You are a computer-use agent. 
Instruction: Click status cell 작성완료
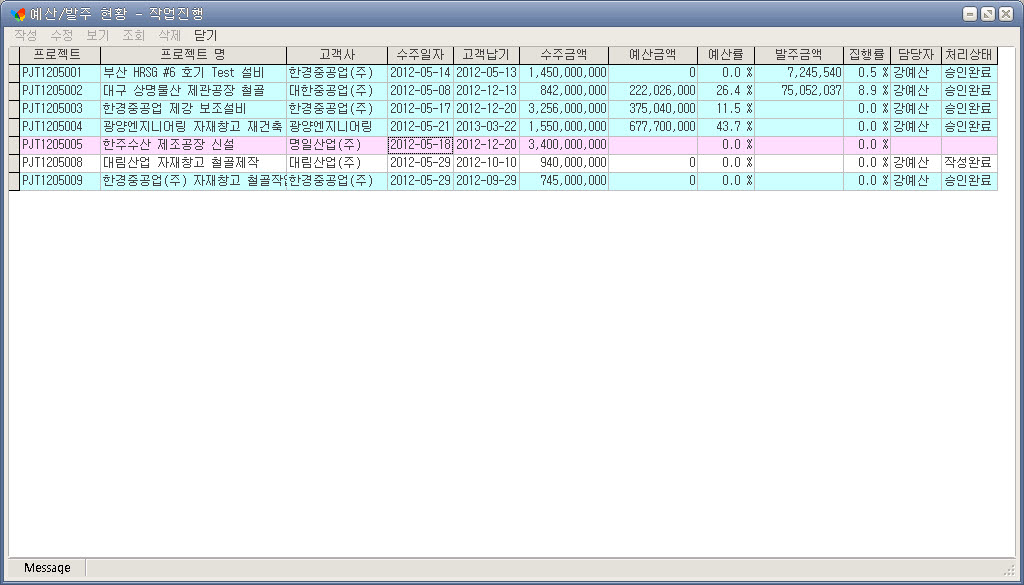[969, 163]
